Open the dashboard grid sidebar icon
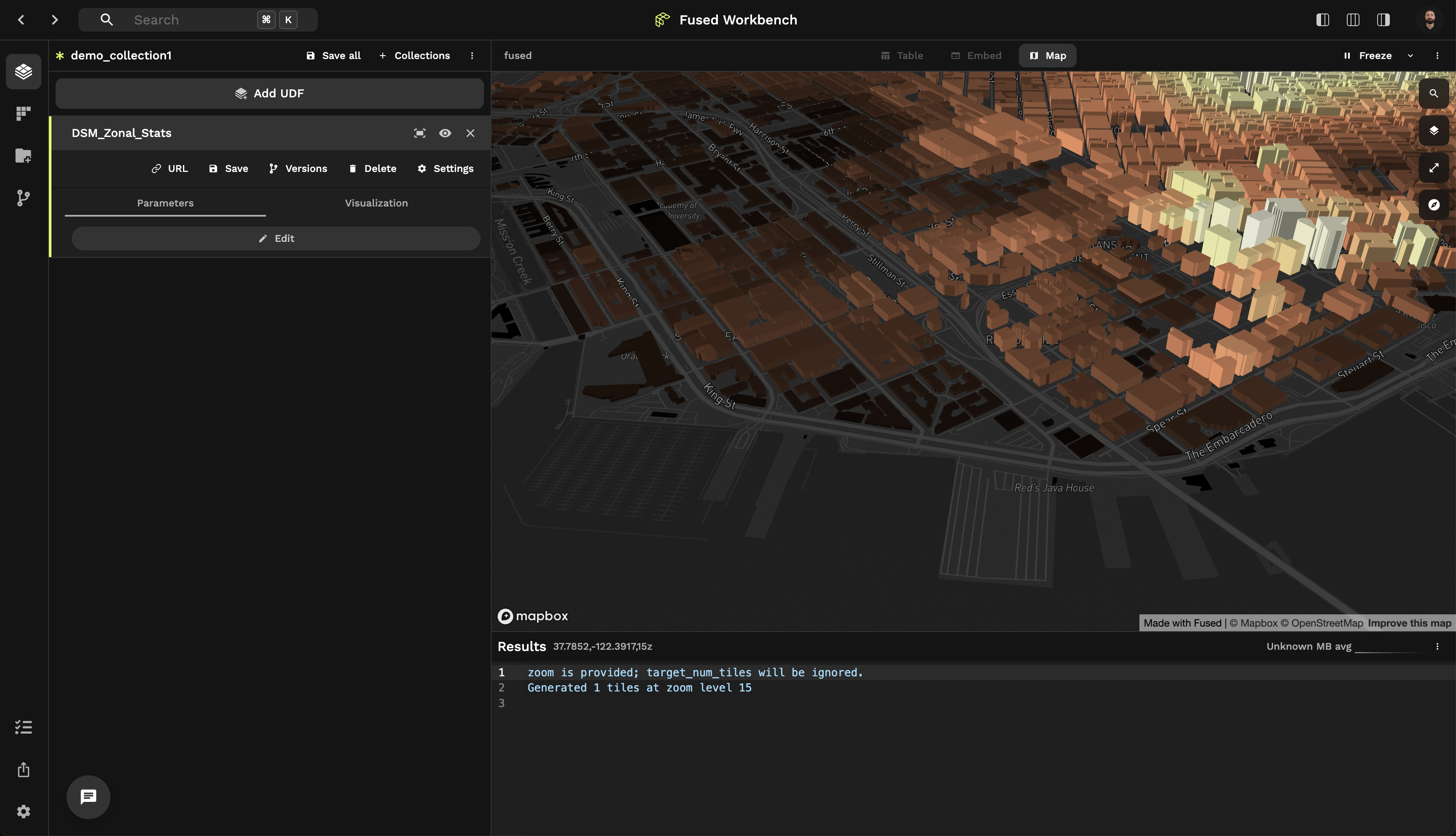 [x=24, y=114]
